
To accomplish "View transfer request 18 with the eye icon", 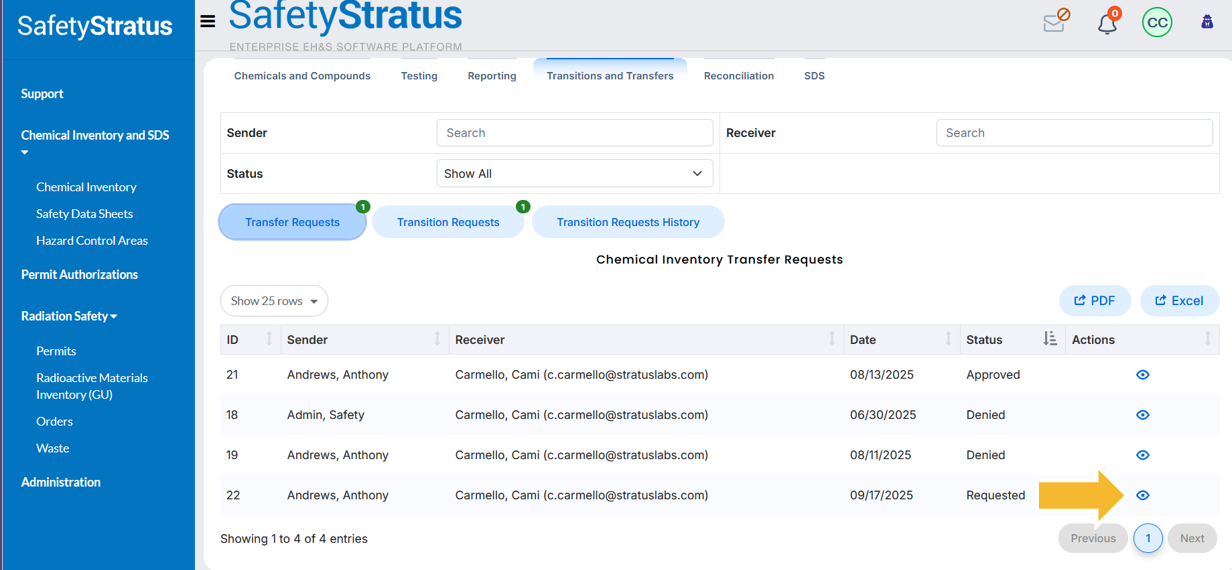I will coord(1143,415).
